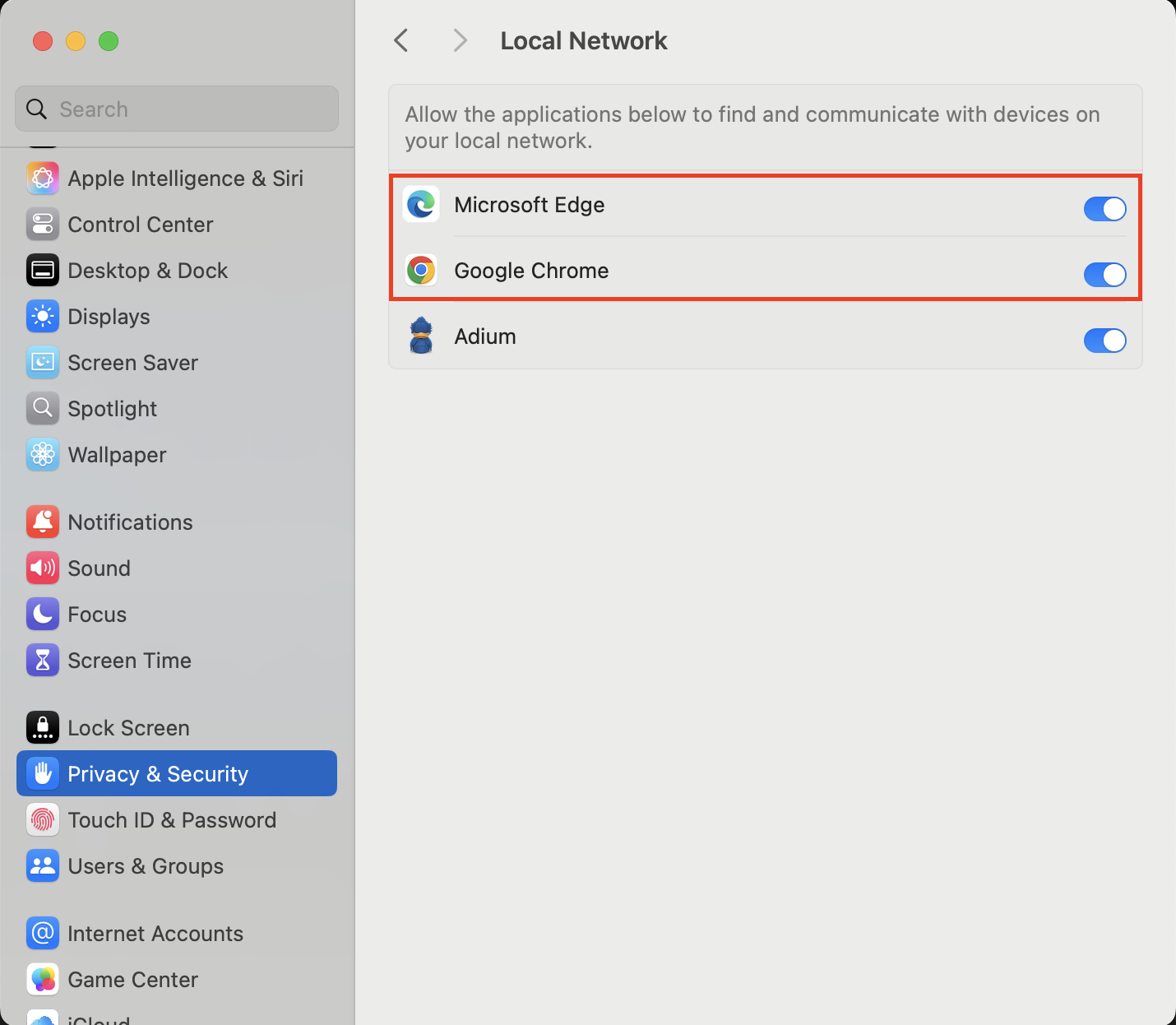This screenshot has height=1025, width=1176.
Task: Click the Wallpaper flower icon
Action: 43,455
